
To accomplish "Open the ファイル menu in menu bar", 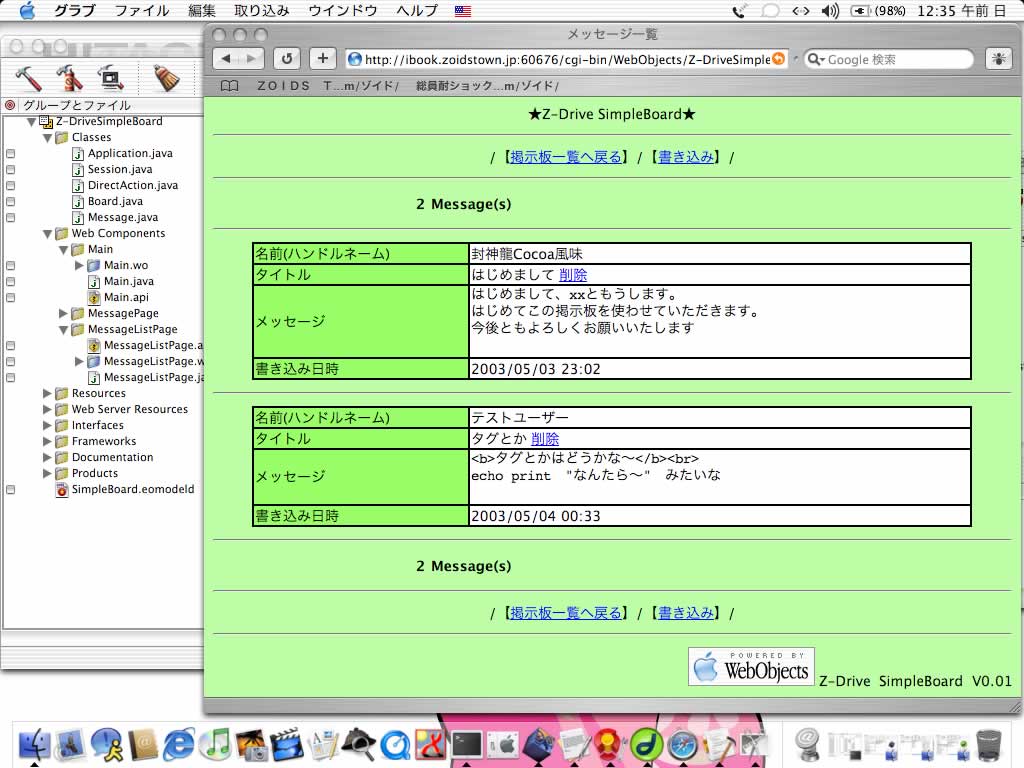I will 141,11.
